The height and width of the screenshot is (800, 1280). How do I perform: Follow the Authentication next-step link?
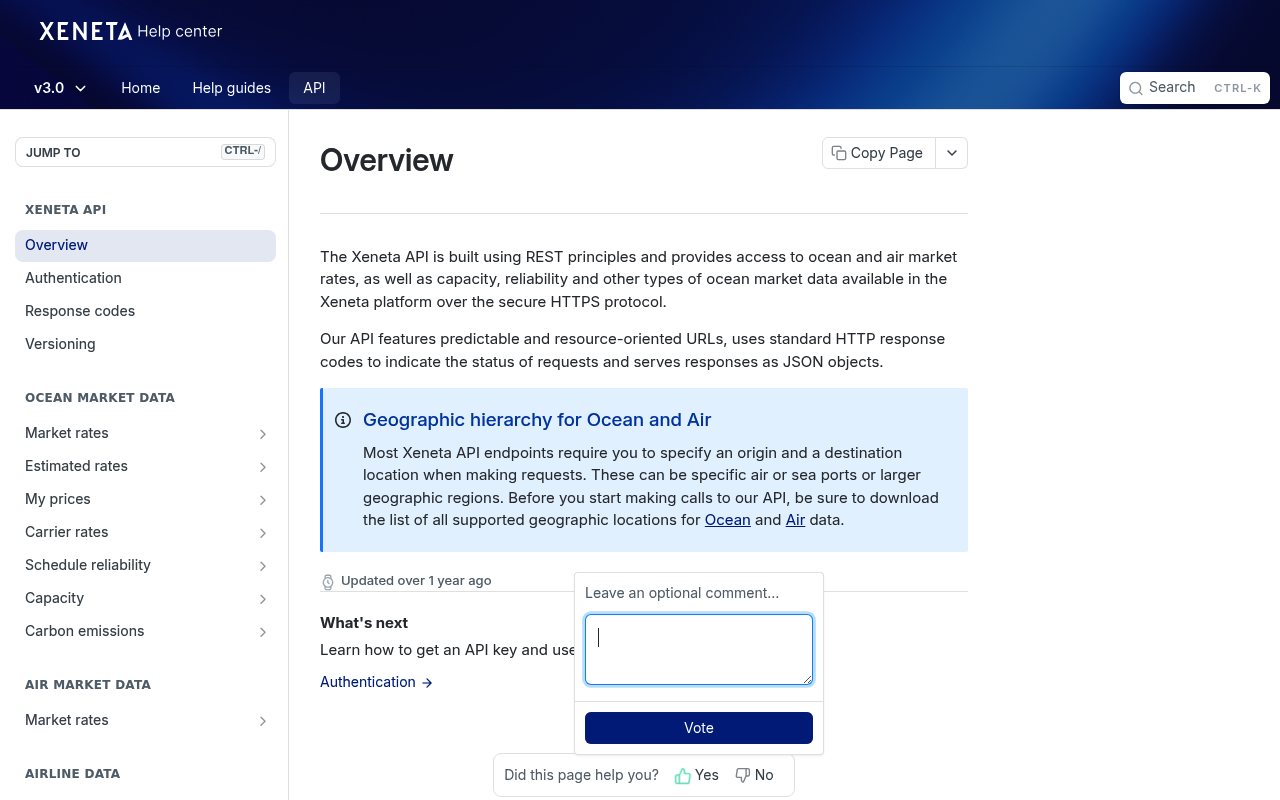[x=376, y=682]
